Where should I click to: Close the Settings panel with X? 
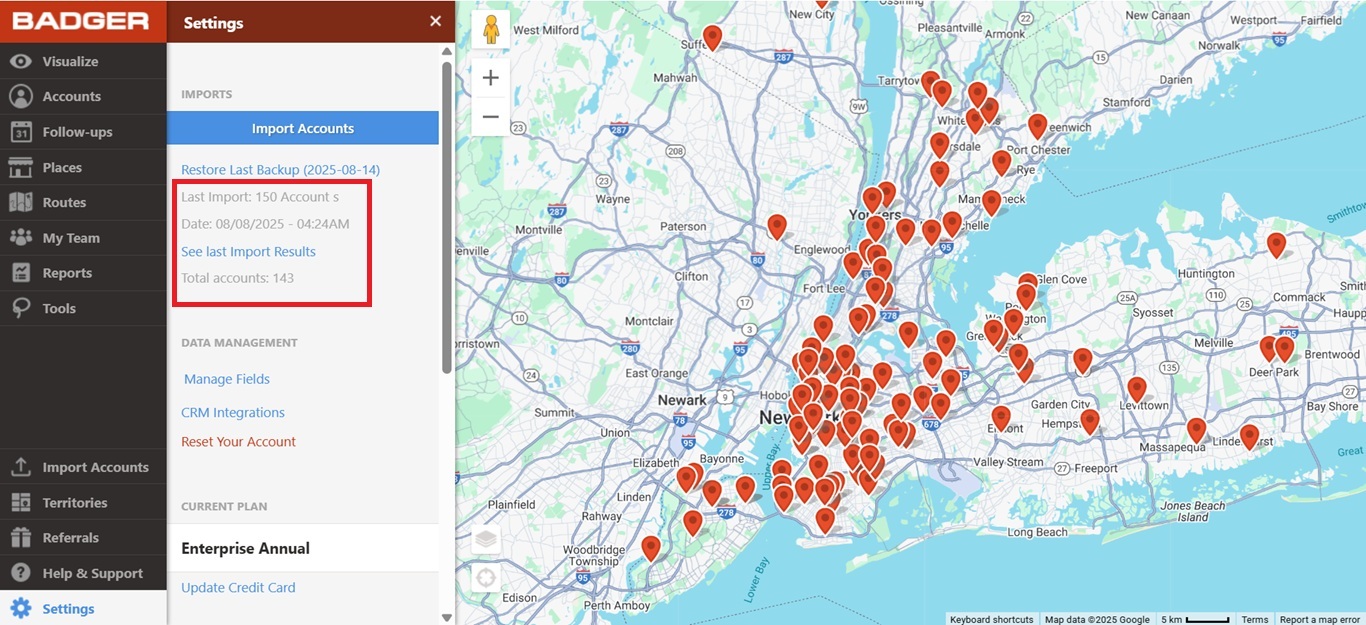tap(435, 21)
